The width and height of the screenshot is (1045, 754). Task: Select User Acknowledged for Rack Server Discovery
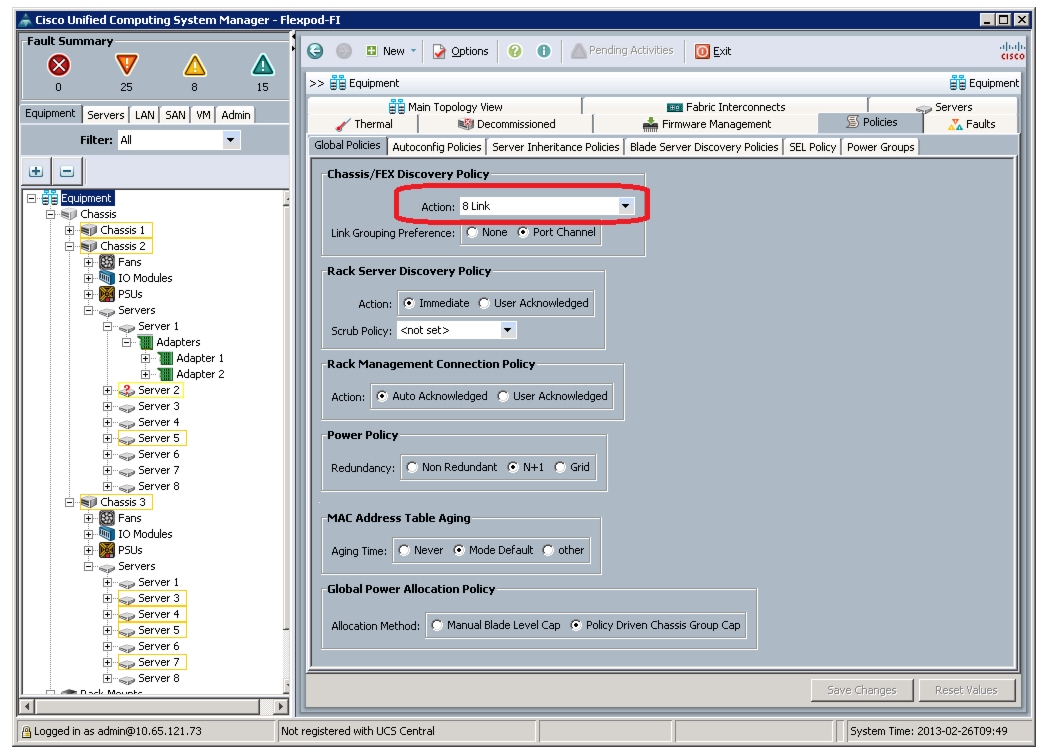pyautogui.click(x=485, y=303)
